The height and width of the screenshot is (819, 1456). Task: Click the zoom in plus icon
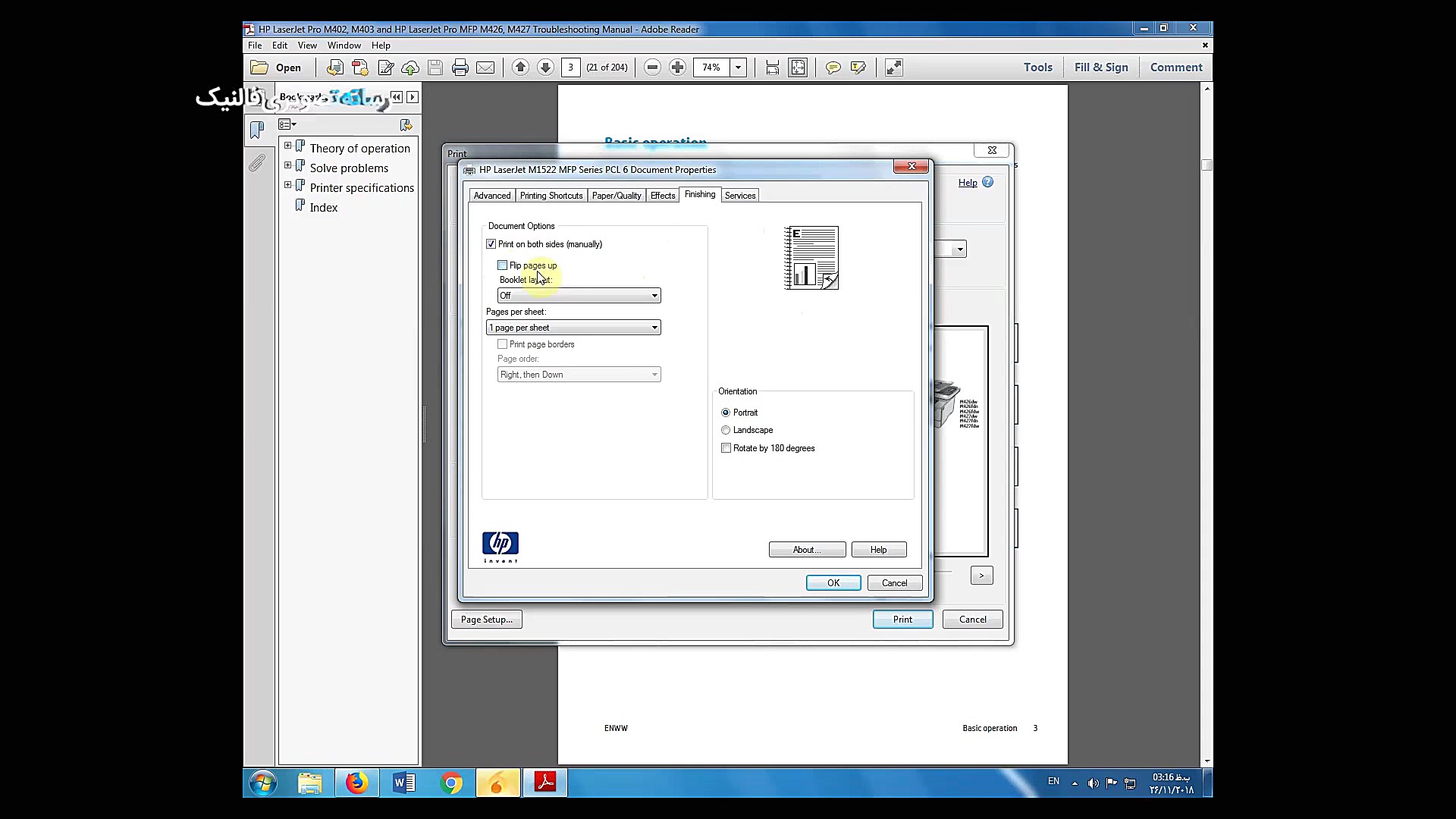tap(678, 67)
